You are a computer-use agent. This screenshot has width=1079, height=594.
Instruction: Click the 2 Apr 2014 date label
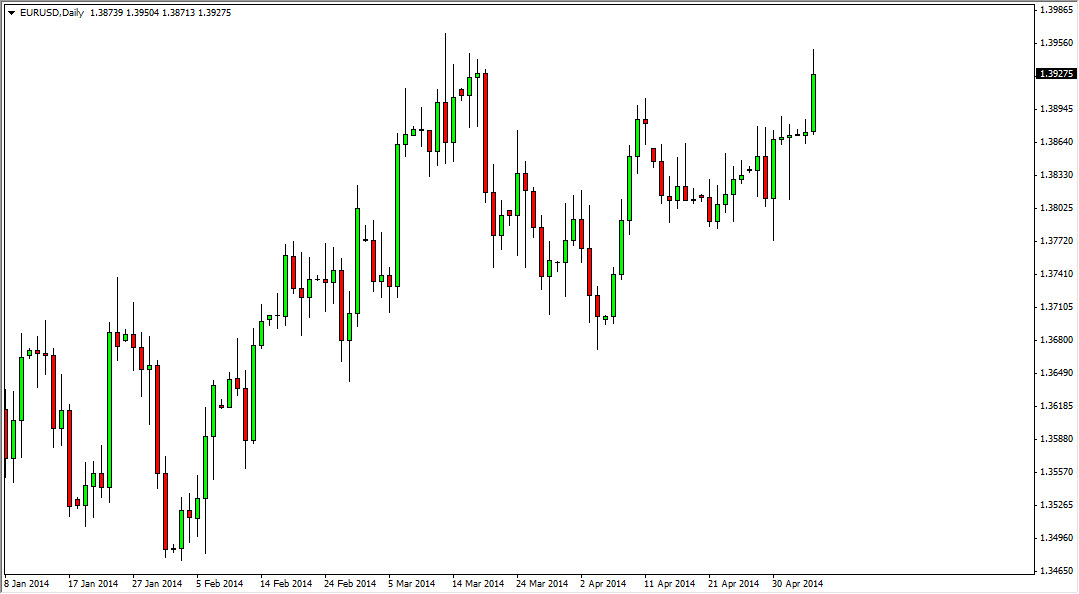(603, 584)
